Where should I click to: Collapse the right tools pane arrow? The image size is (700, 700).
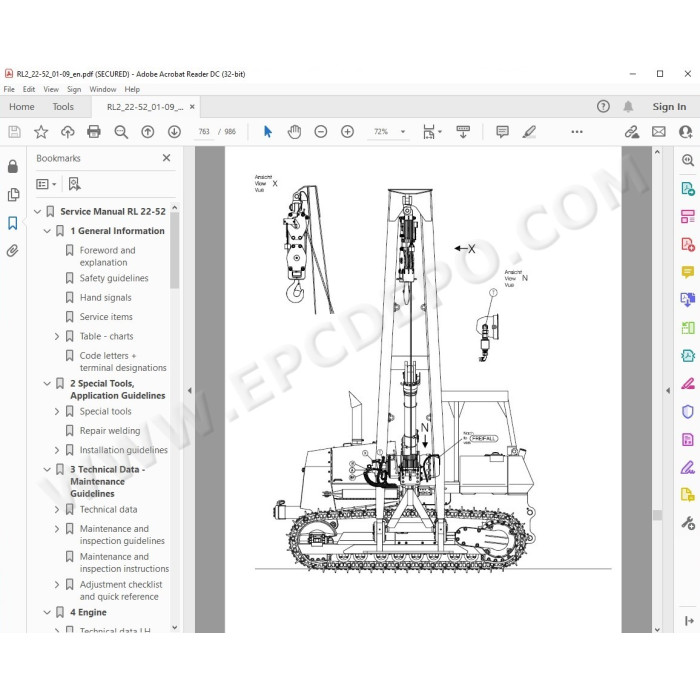click(x=668, y=391)
